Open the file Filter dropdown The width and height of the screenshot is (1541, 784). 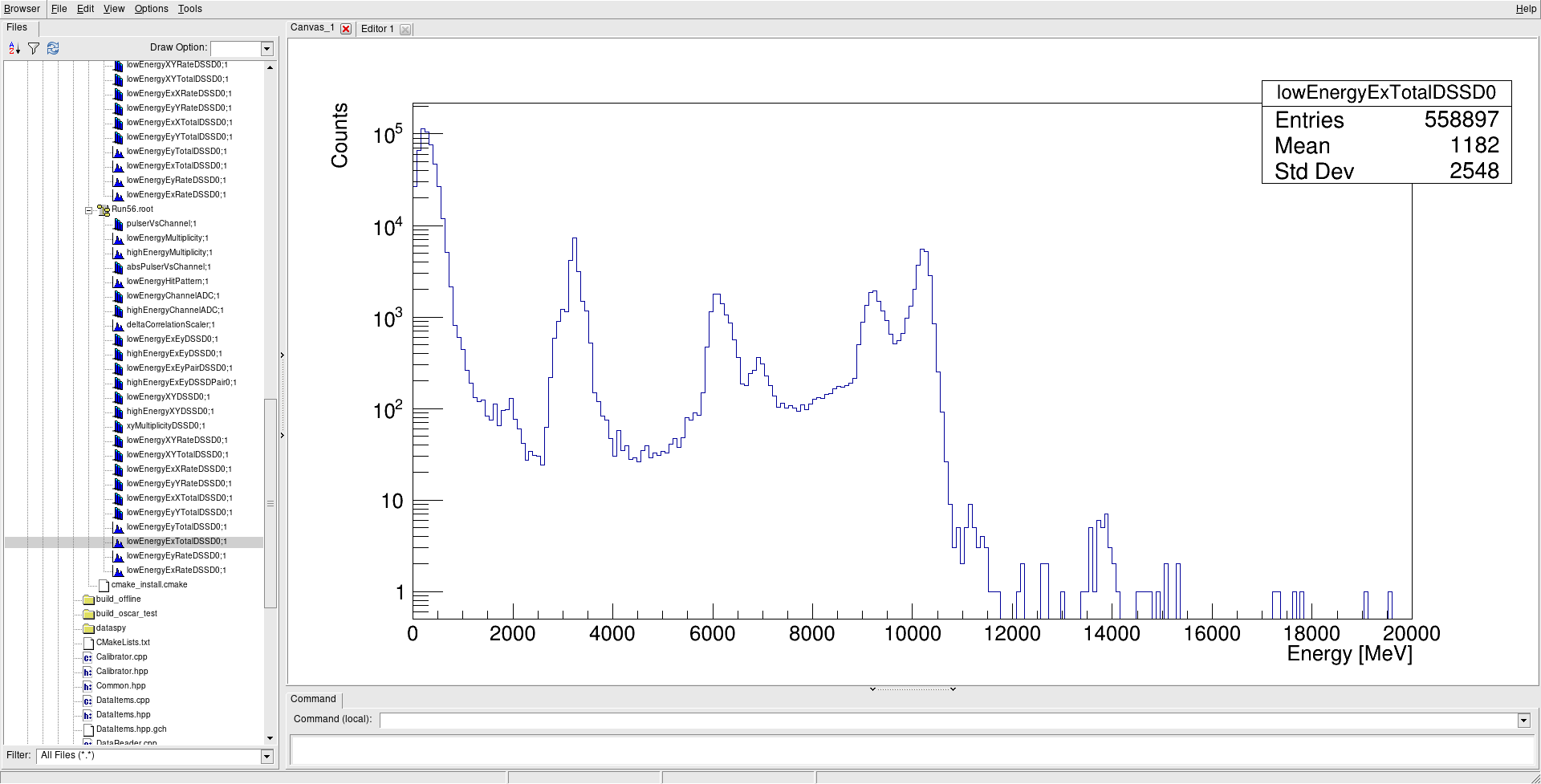(x=267, y=756)
